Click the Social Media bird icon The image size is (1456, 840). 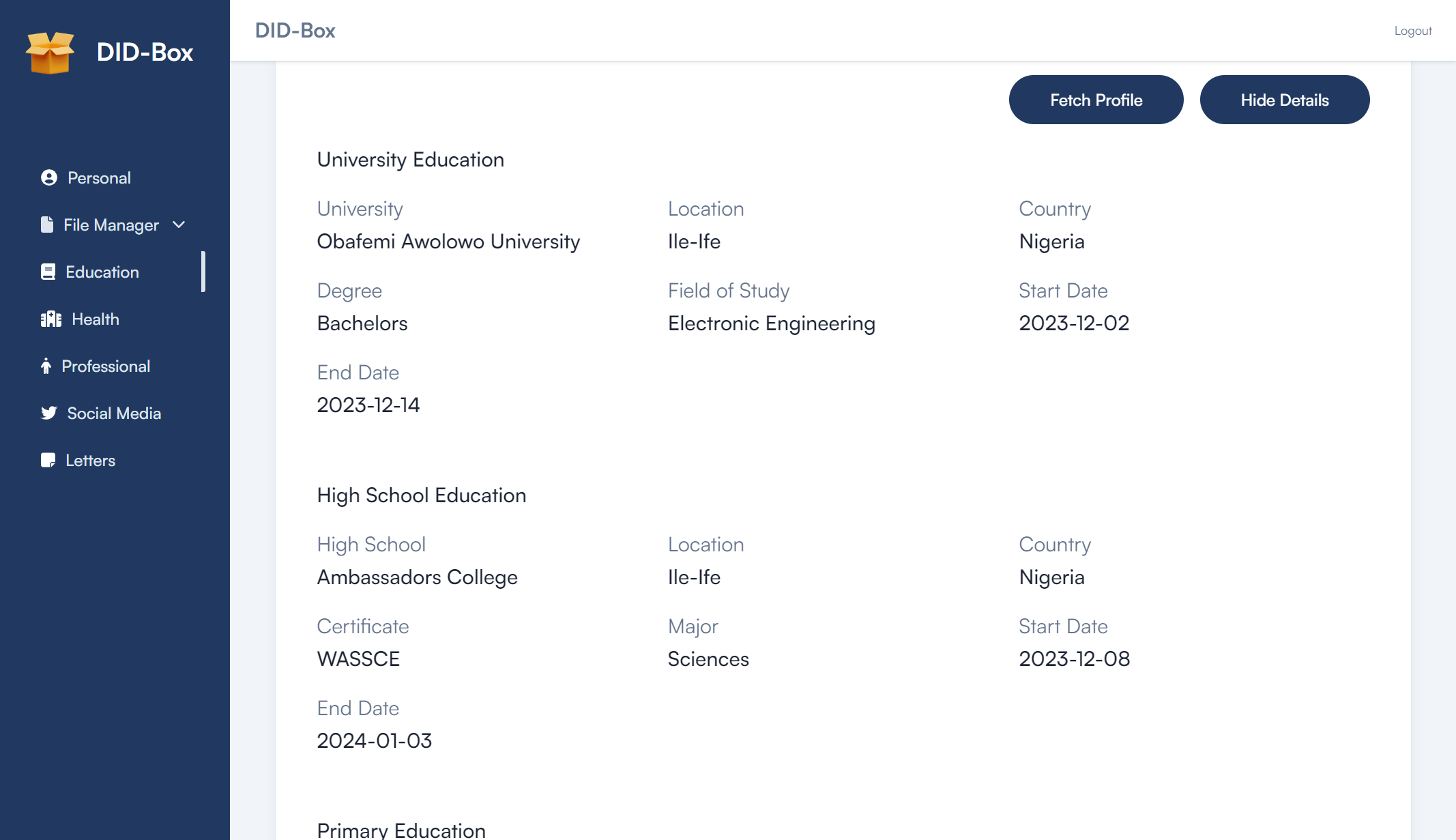(x=49, y=413)
